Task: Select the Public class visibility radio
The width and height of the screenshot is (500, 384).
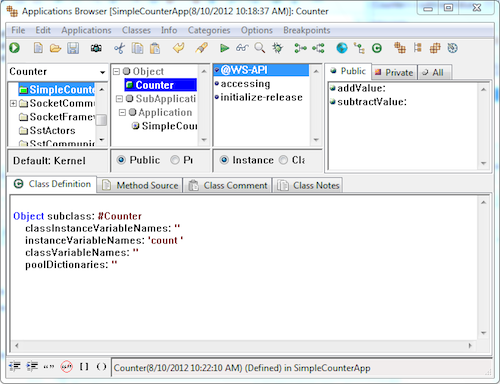Action: coord(121,160)
